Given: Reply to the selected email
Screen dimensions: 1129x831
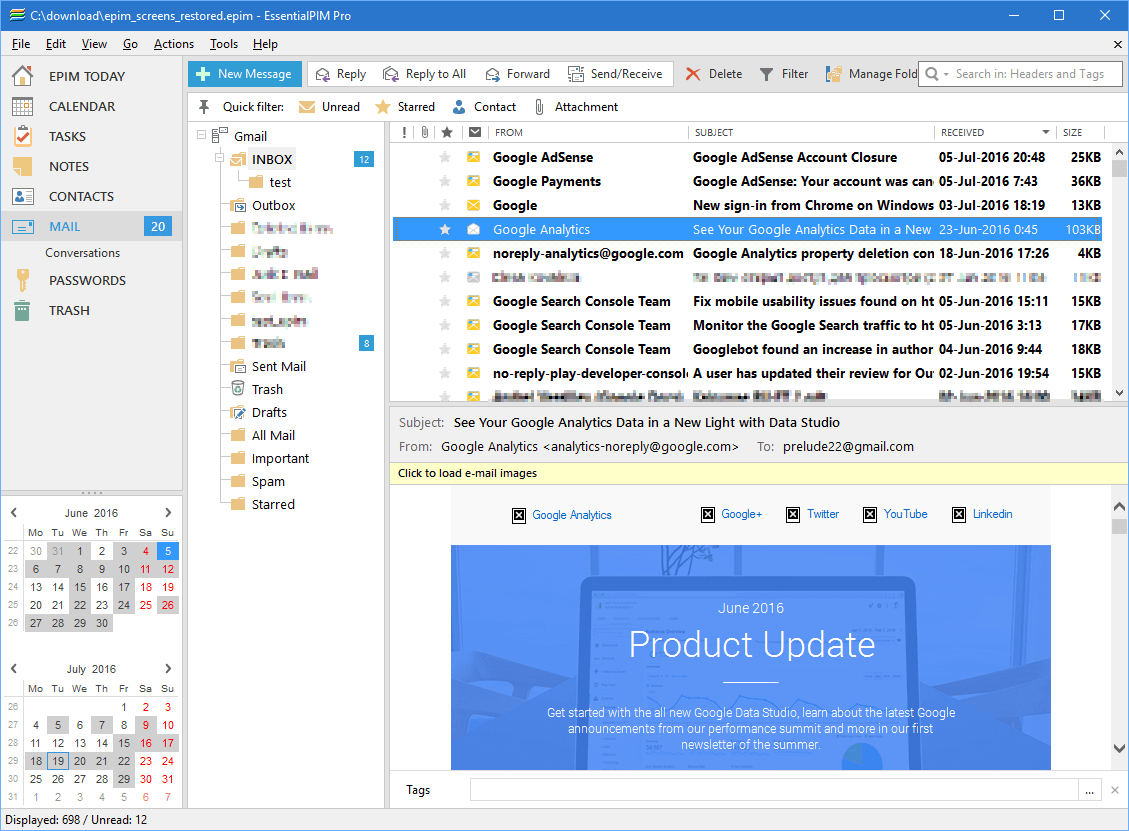Looking at the screenshot, I should click(x=341, y=74).
